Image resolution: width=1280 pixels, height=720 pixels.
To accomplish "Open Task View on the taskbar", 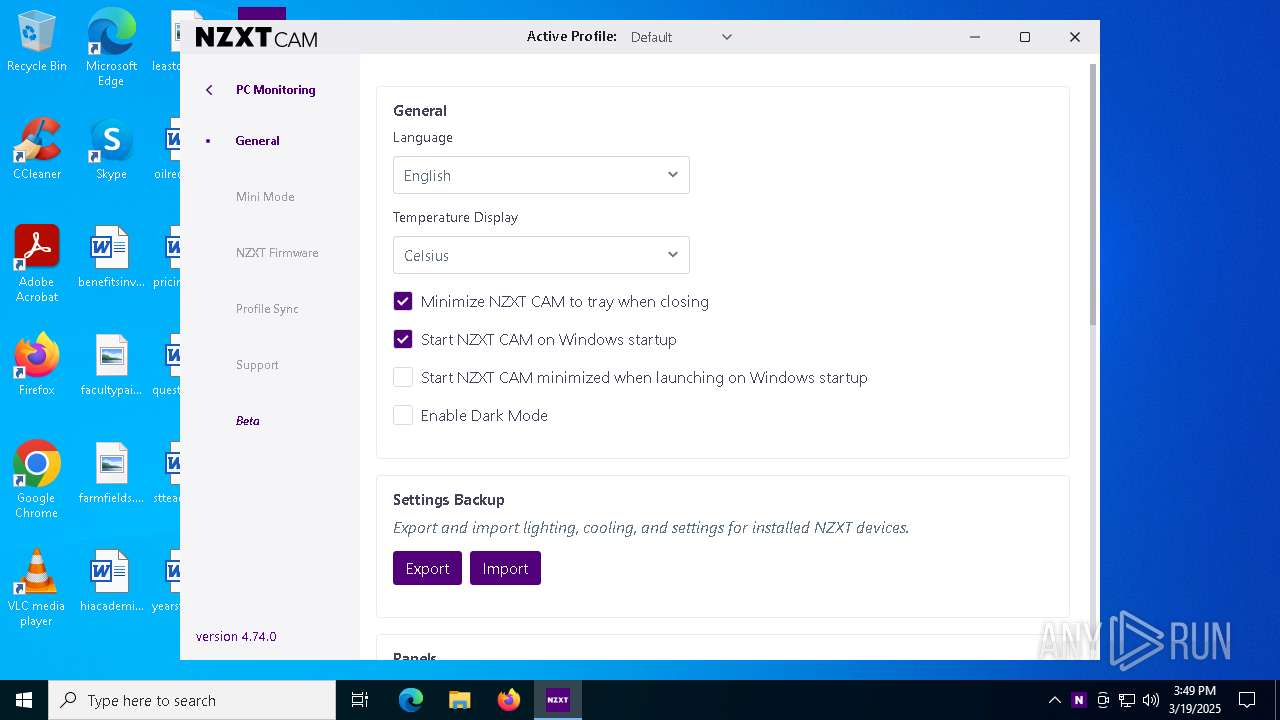I will (360, 700).
